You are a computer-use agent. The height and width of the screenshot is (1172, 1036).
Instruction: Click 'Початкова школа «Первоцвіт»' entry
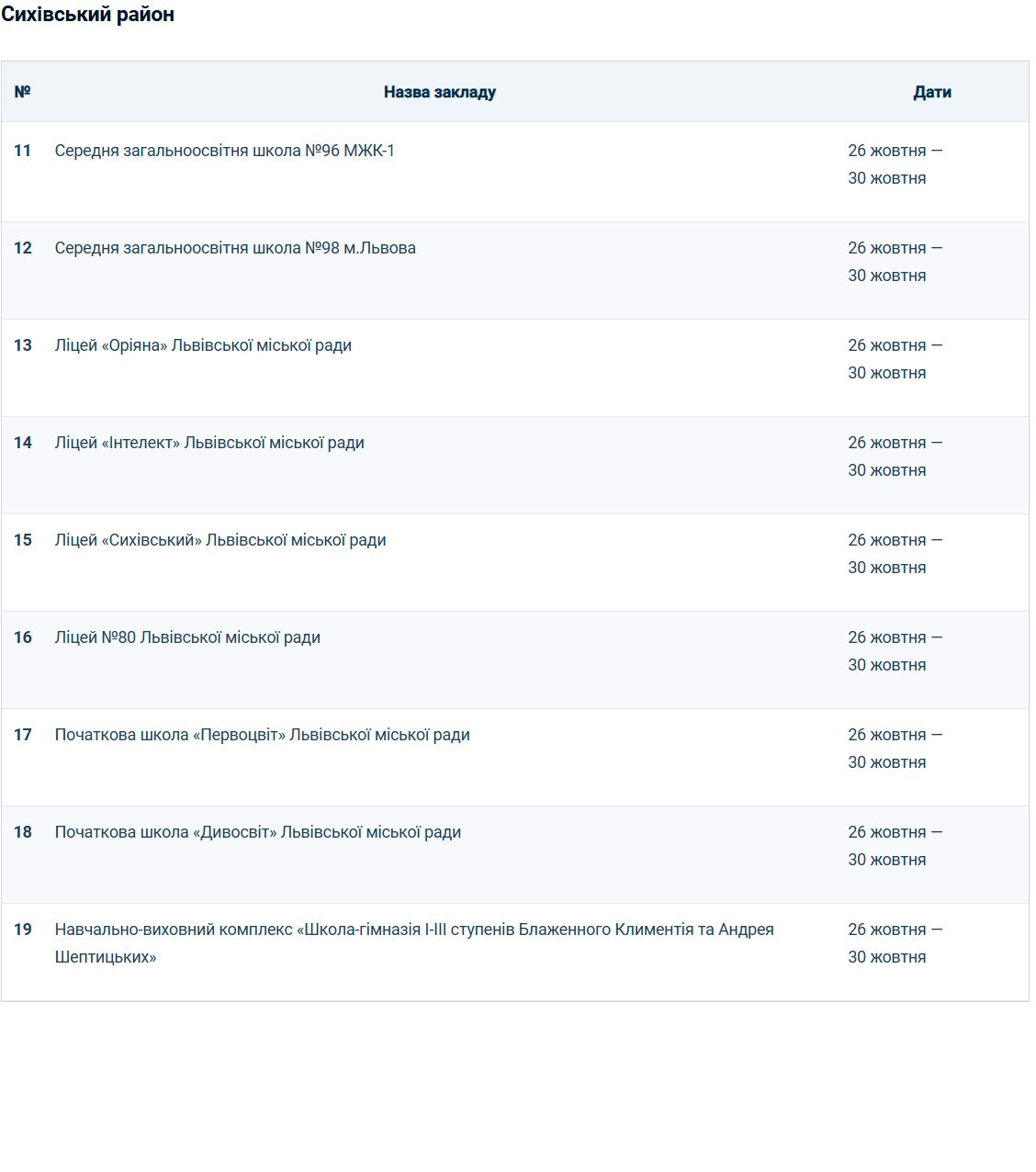[263, 735]
